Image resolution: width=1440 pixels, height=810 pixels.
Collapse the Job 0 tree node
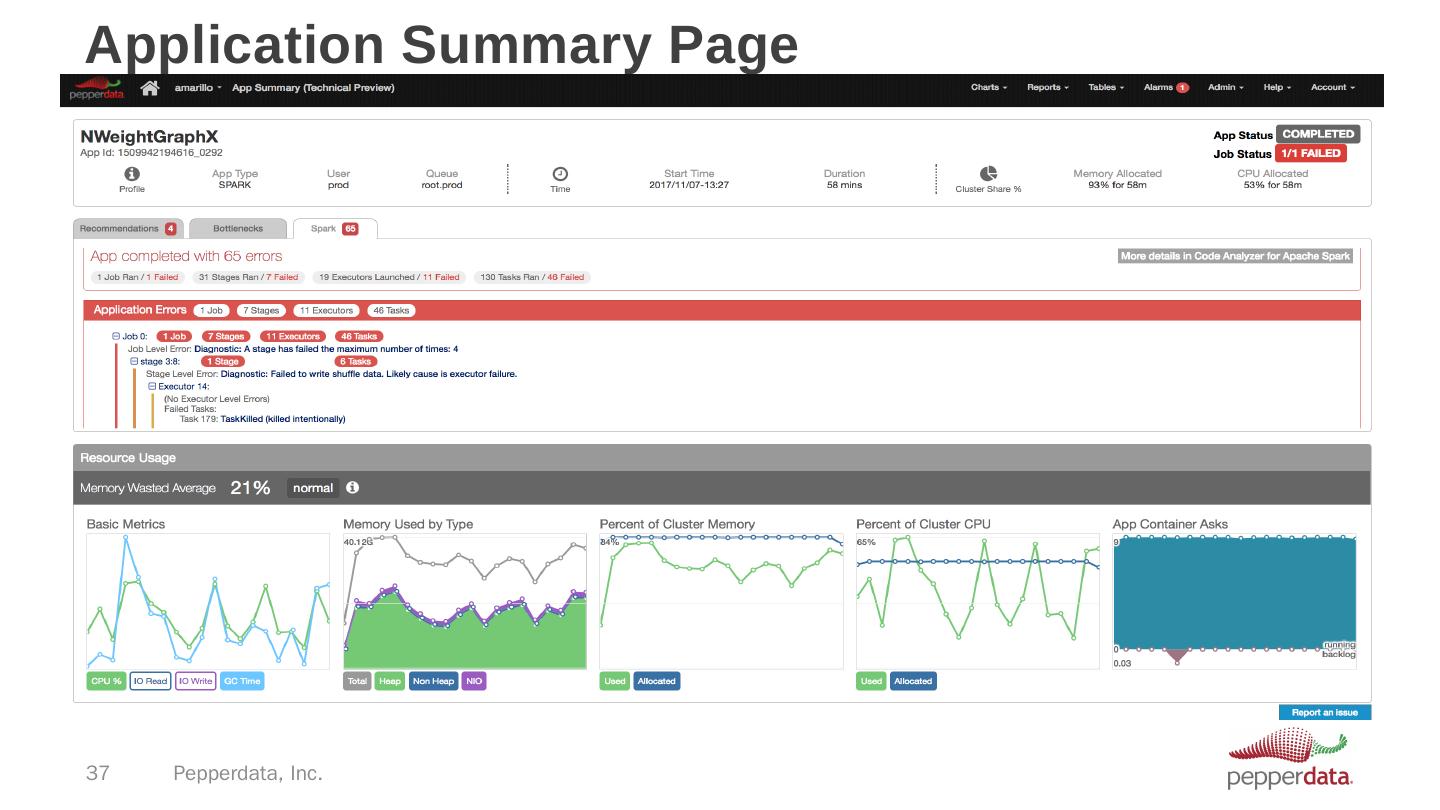116,336
